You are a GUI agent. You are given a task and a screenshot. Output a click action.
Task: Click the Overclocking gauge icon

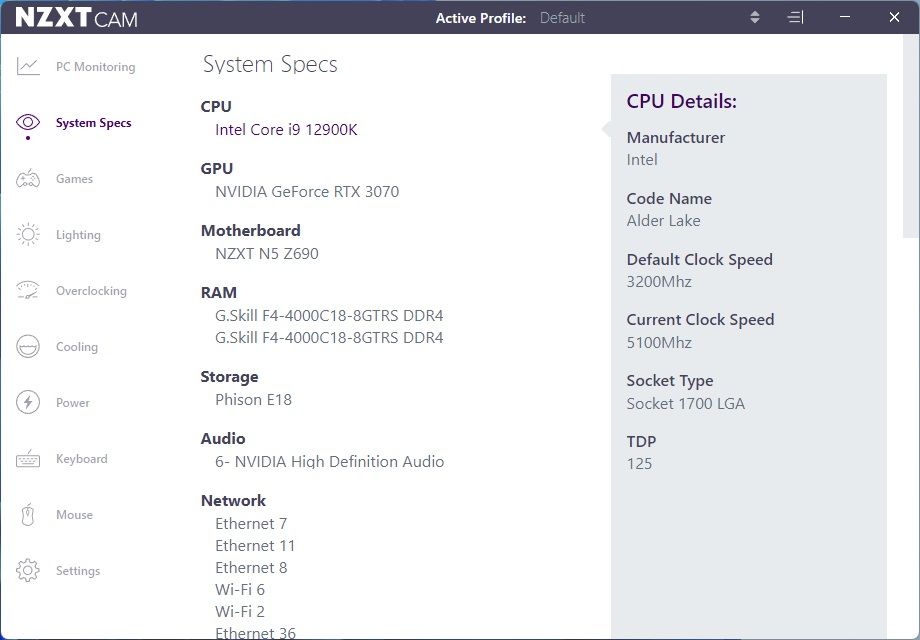point(28,290)
